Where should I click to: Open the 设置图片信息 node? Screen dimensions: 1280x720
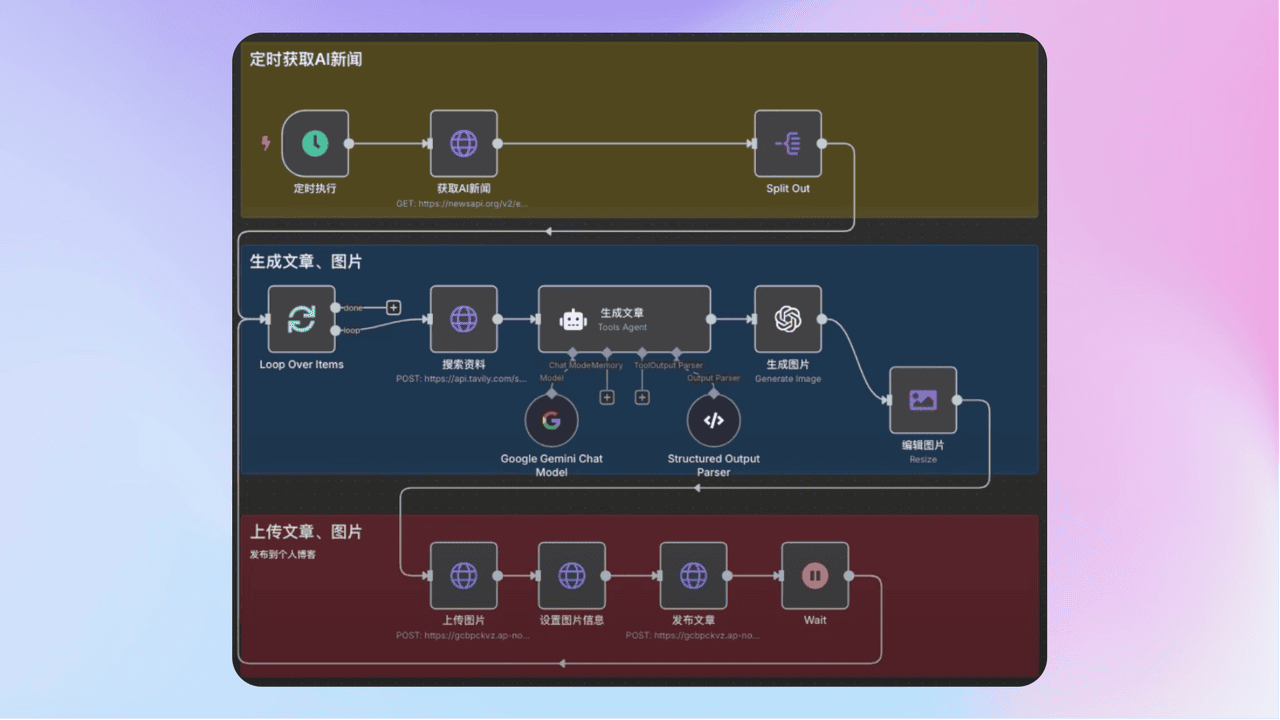(572, 575)
